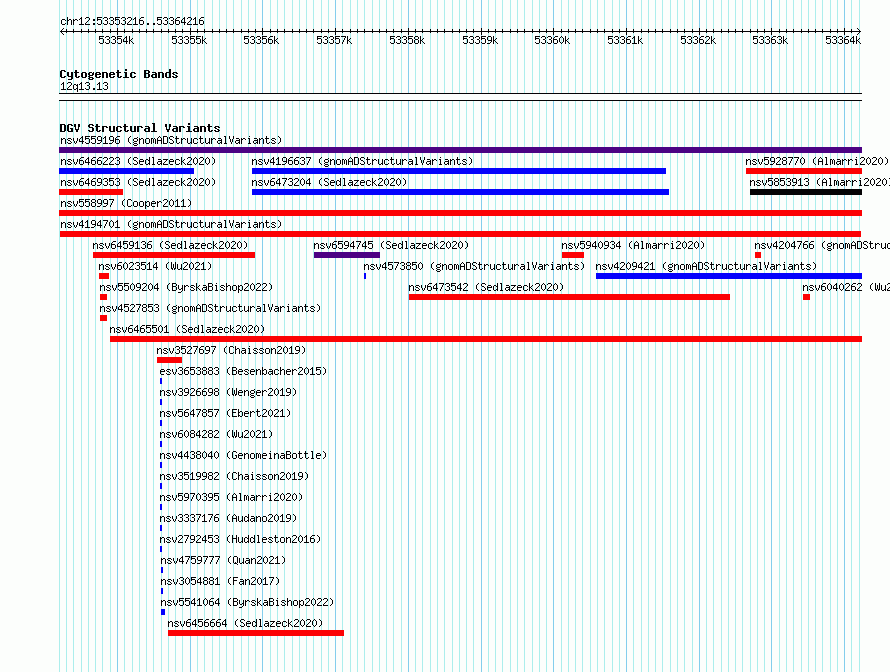Click the black bar of nsv5853913
Image resolution: width=890 pixels, height=672 pixels.
(x=806, y=192)
